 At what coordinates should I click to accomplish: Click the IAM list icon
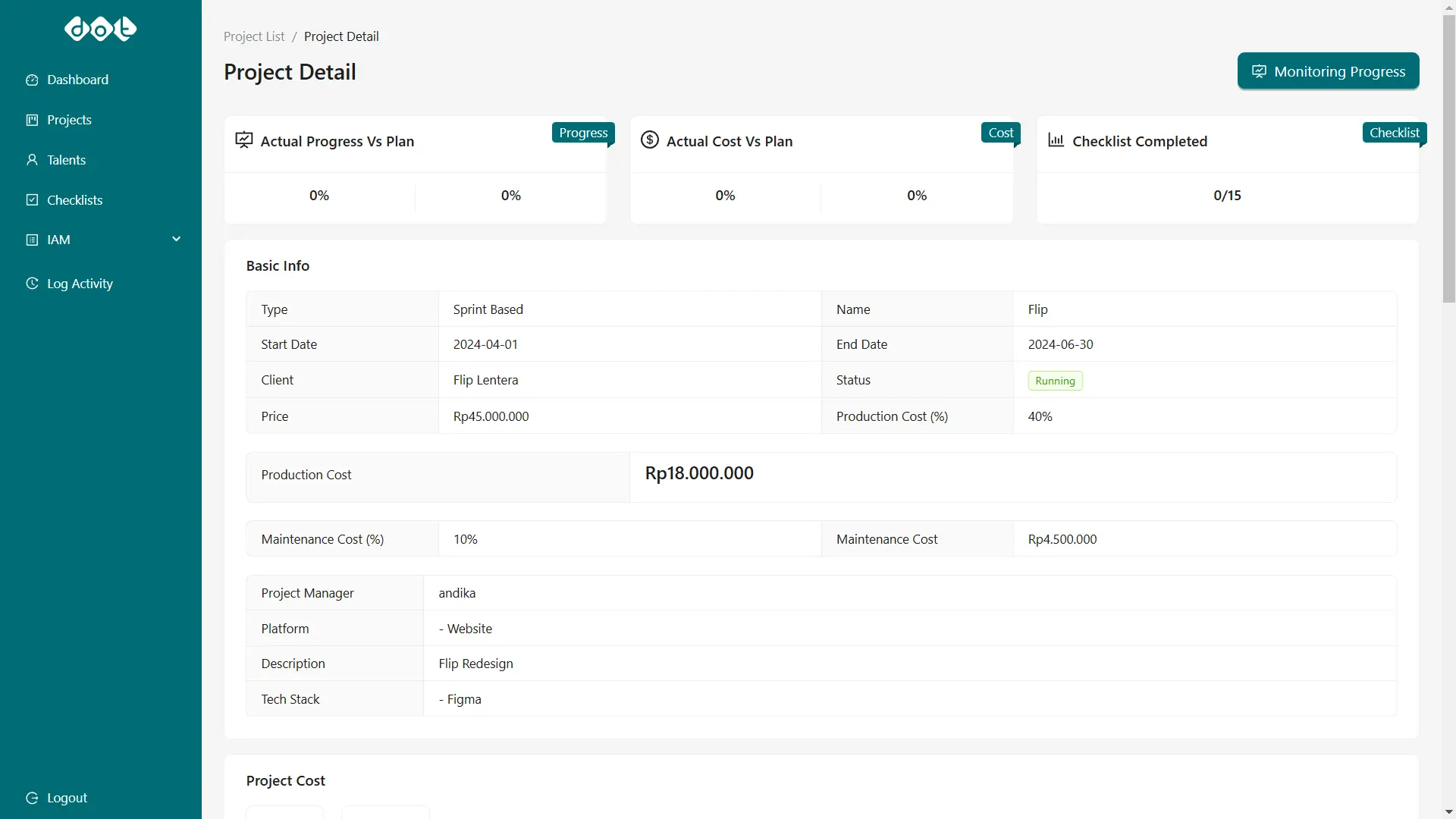click(x=32, y=240)
